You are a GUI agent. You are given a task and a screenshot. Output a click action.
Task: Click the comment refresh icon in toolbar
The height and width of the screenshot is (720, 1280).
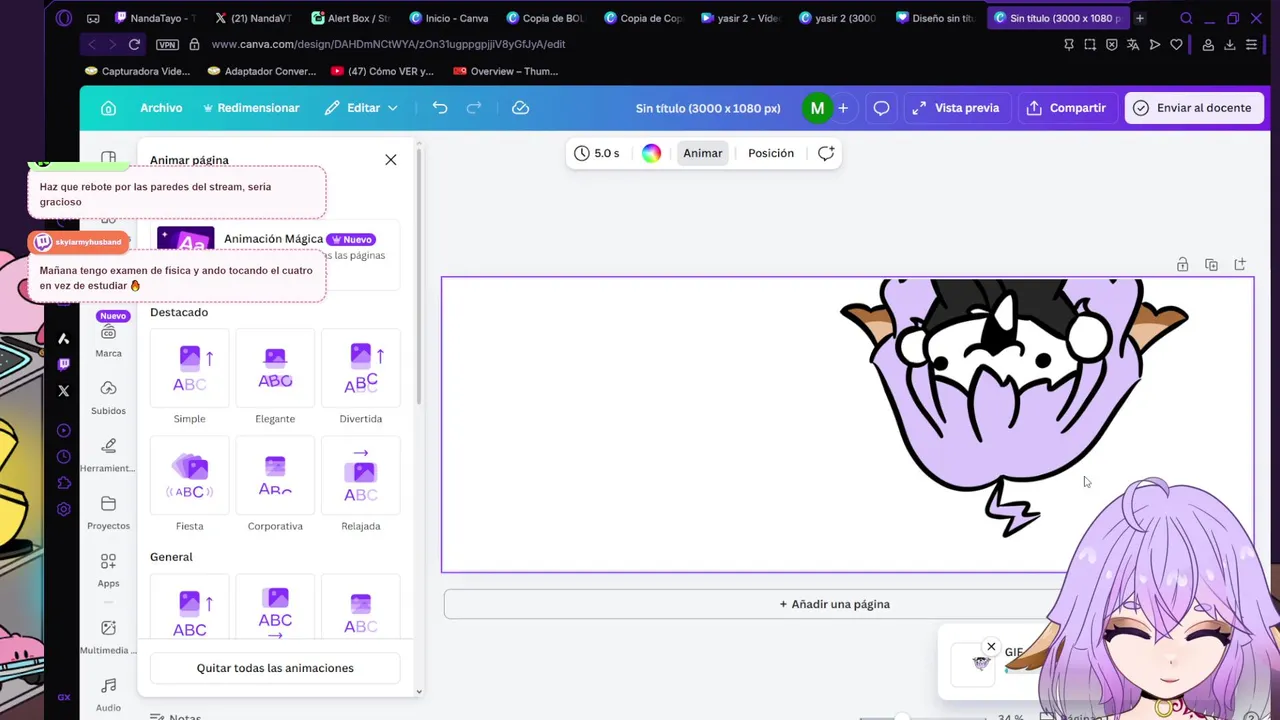pos(826,153)
